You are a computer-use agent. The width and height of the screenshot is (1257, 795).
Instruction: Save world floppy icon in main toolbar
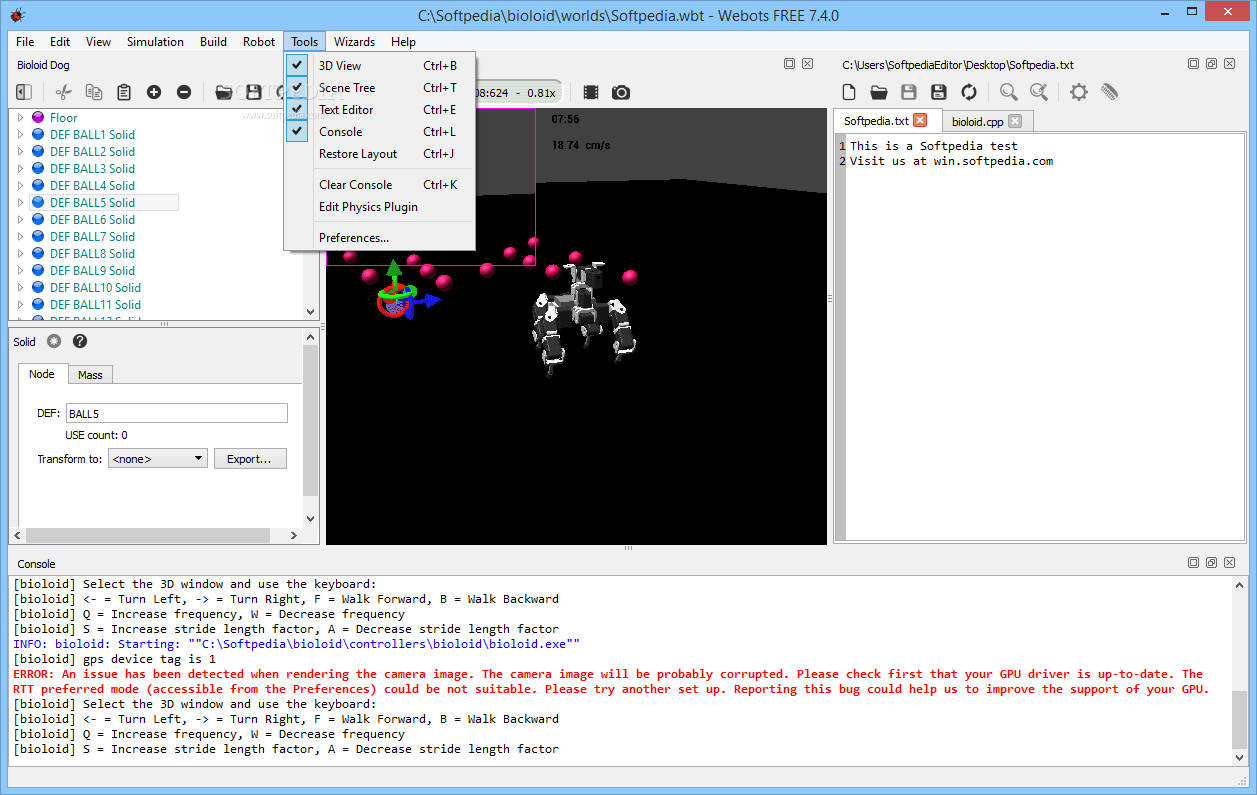click(254, 92)
